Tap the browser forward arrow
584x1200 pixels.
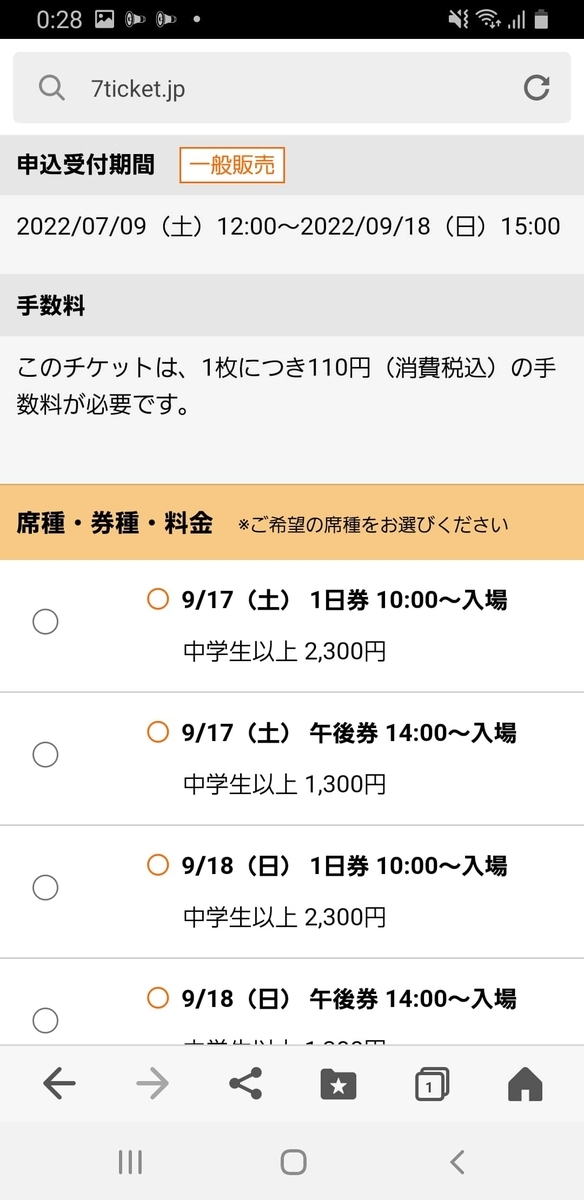pyautogui.click(x=152, y=1084)
